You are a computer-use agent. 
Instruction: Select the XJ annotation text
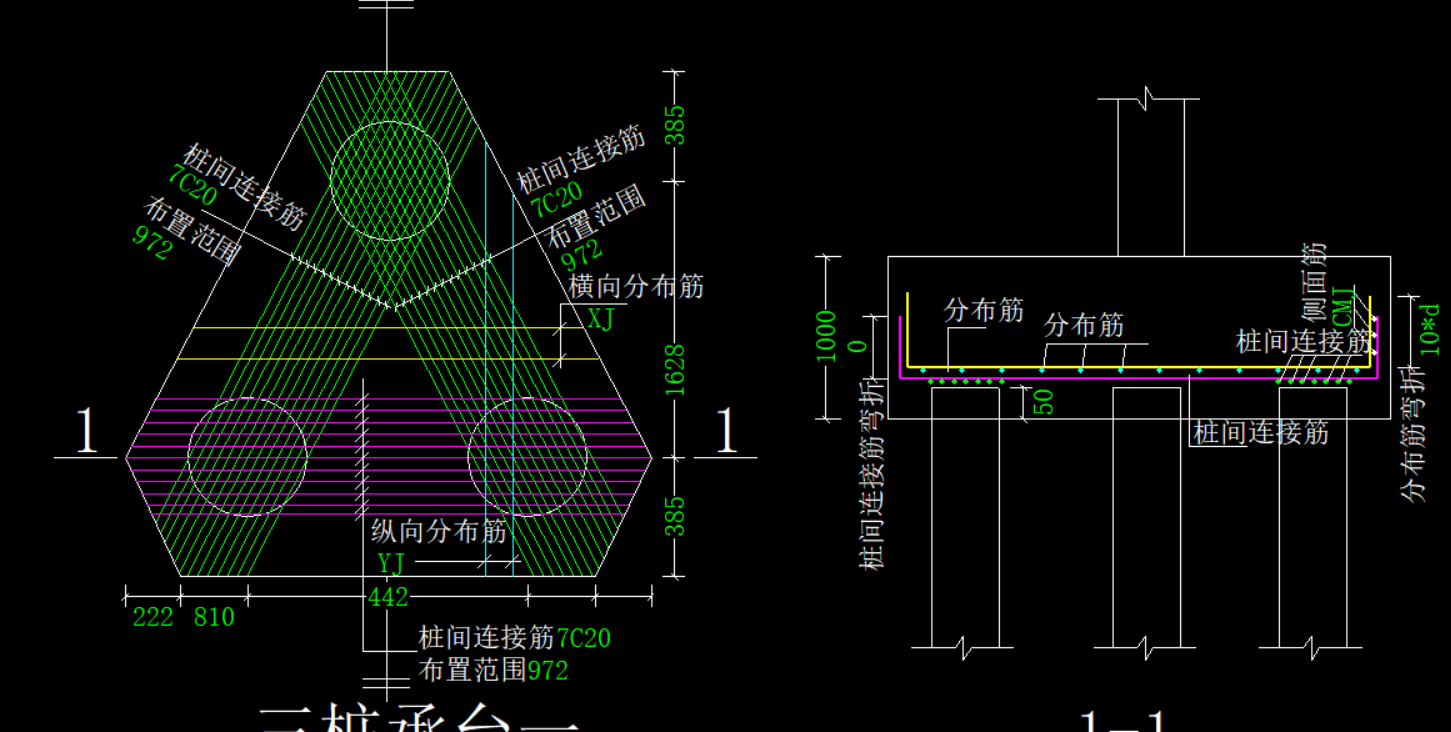pyautogui.click(x=601, y=319)
